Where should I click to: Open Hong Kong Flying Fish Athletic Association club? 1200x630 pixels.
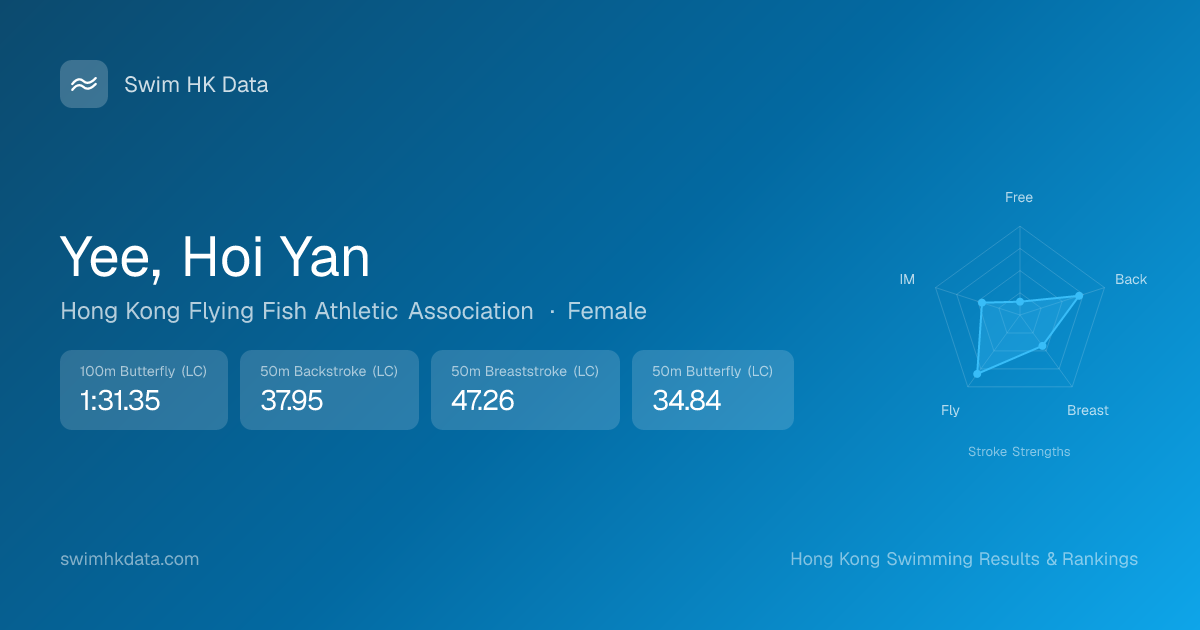click(x=297, y=311)
